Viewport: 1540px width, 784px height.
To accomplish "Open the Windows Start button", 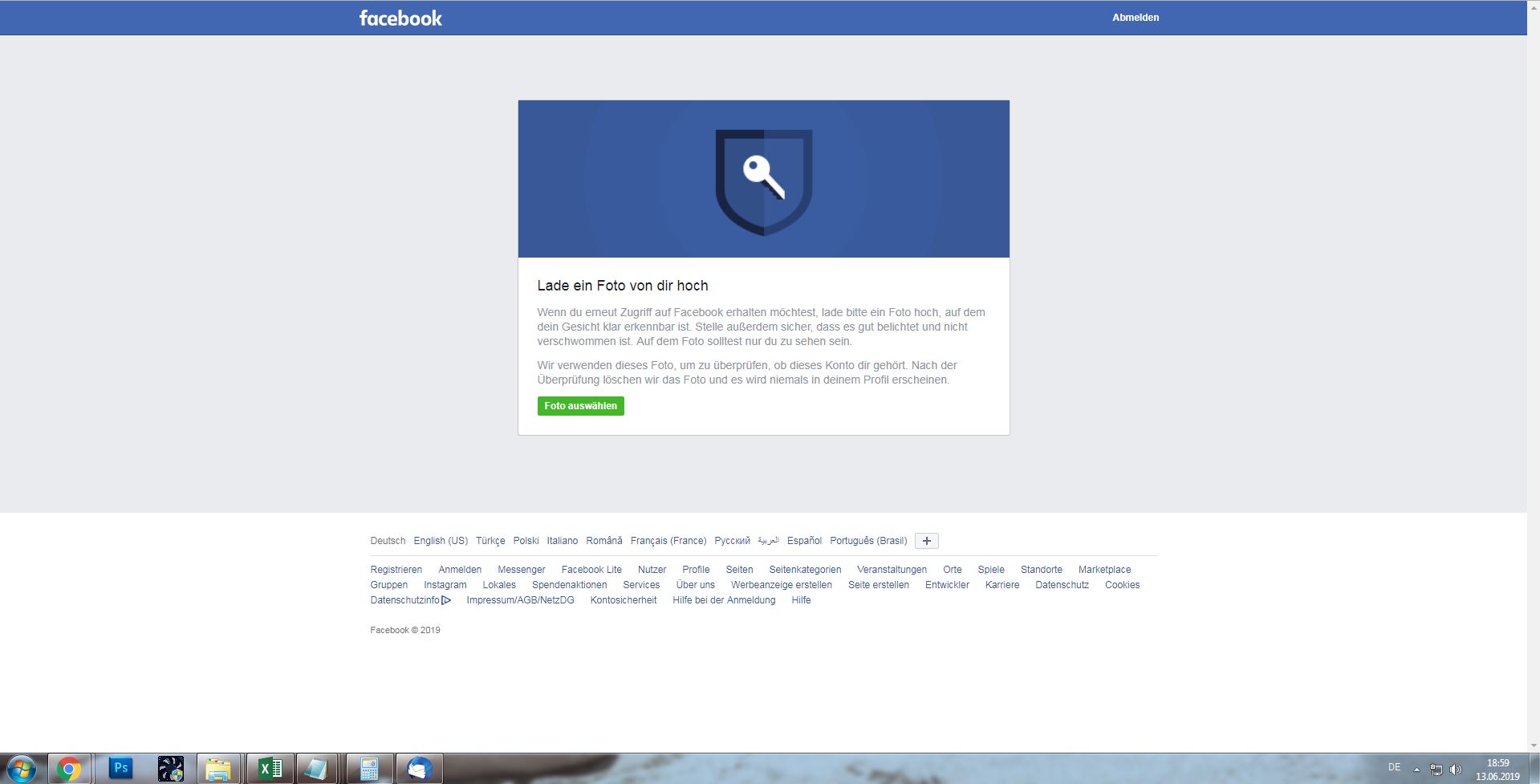I will click(x=22, y=770).
